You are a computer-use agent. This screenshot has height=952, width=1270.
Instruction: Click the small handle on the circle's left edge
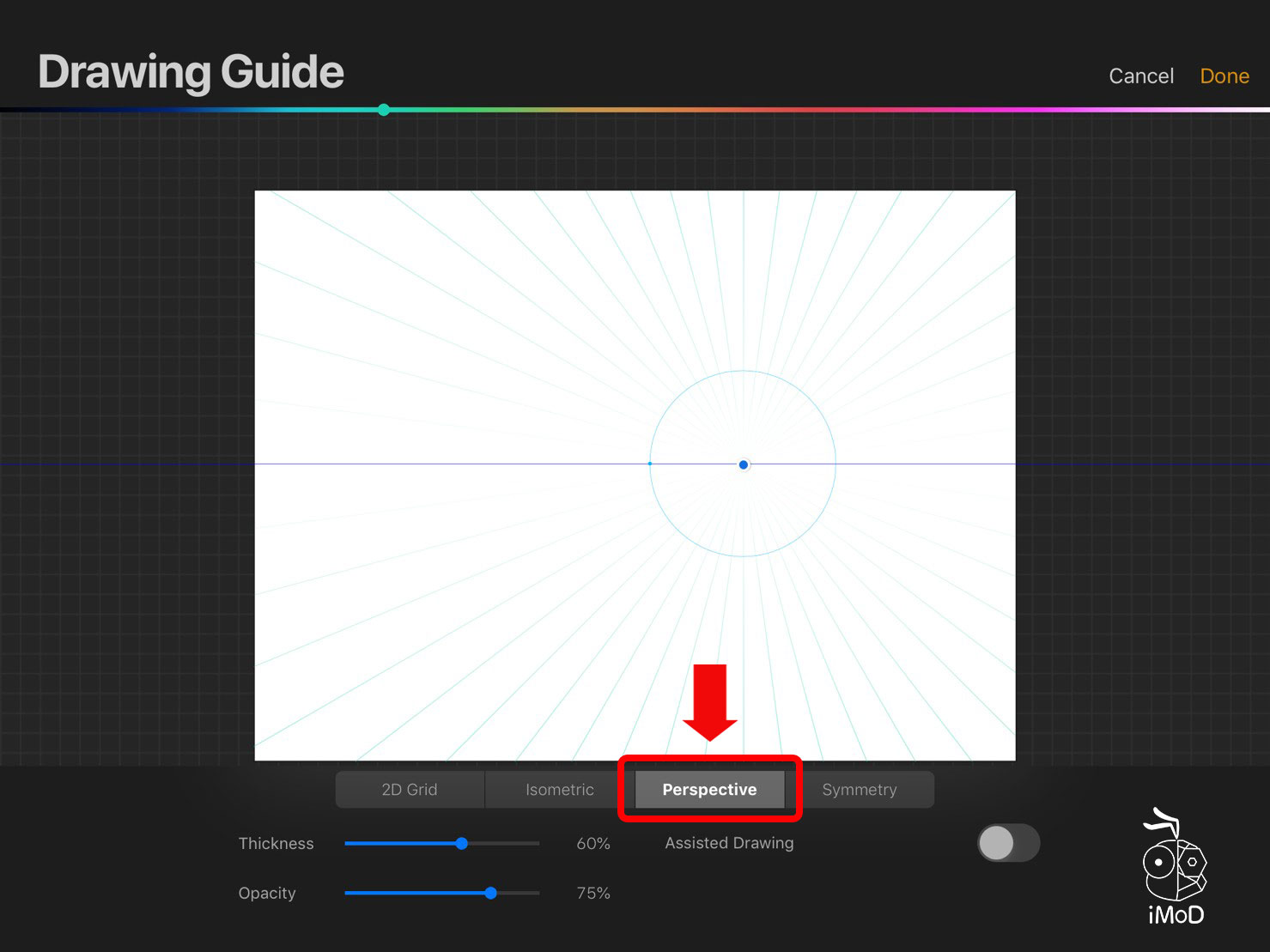tap(650, 464)
